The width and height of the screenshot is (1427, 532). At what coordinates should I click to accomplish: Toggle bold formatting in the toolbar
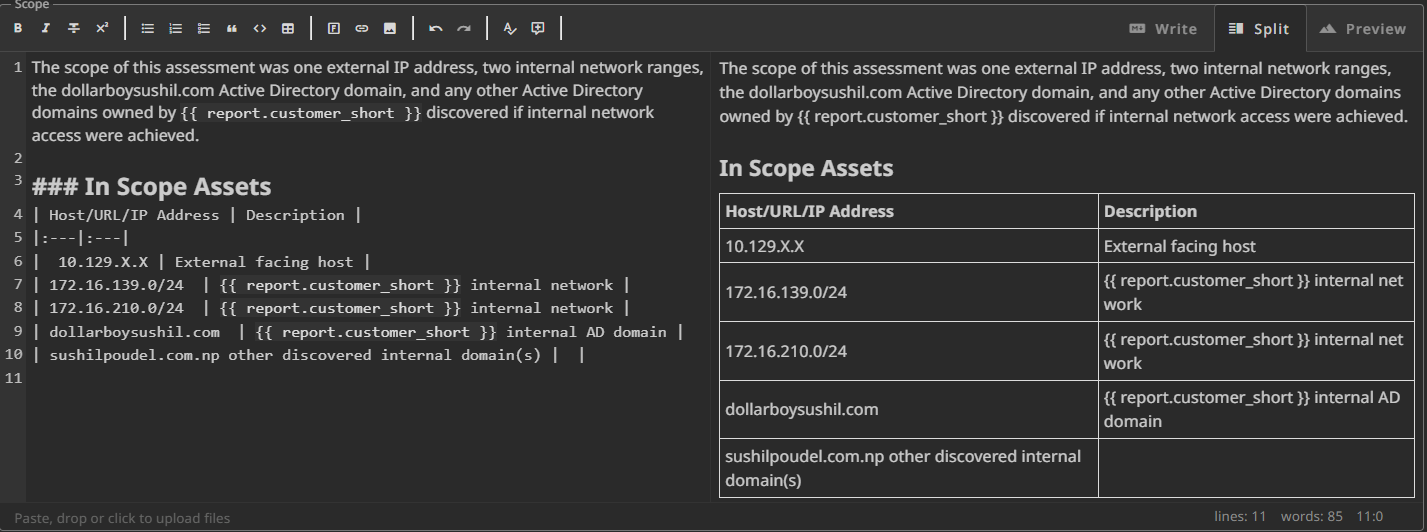[18, 29]
